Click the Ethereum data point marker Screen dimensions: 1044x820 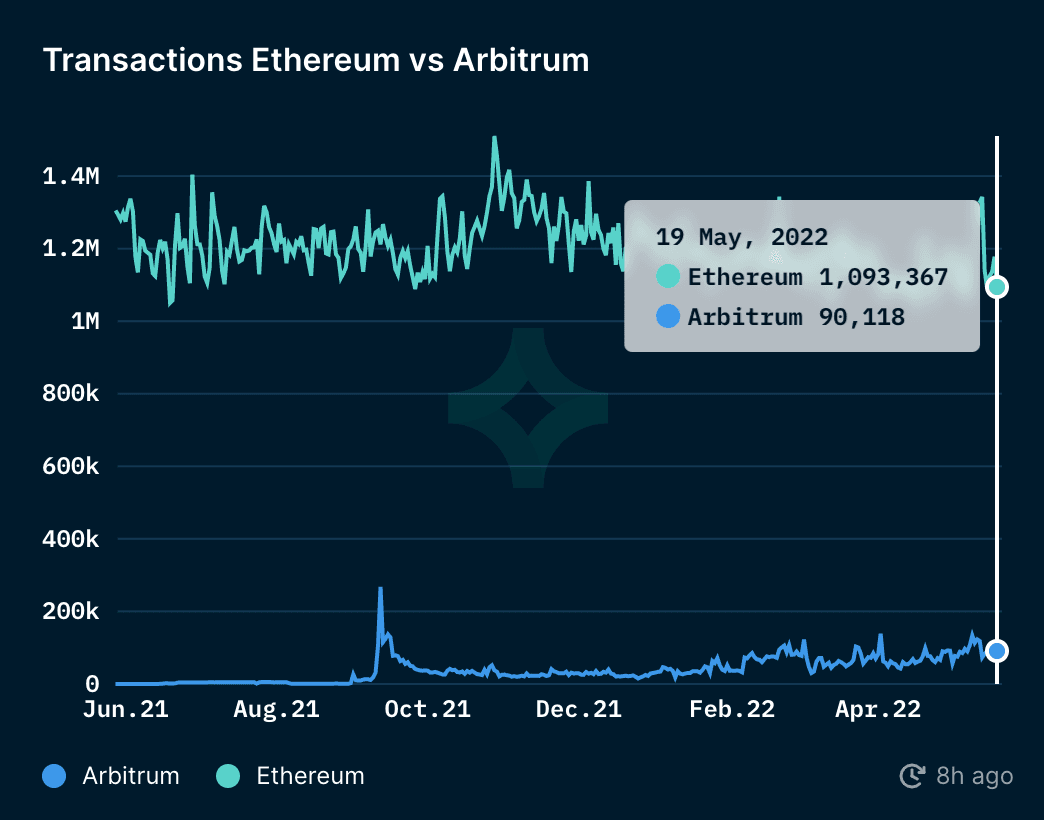(x=996, y=287)
